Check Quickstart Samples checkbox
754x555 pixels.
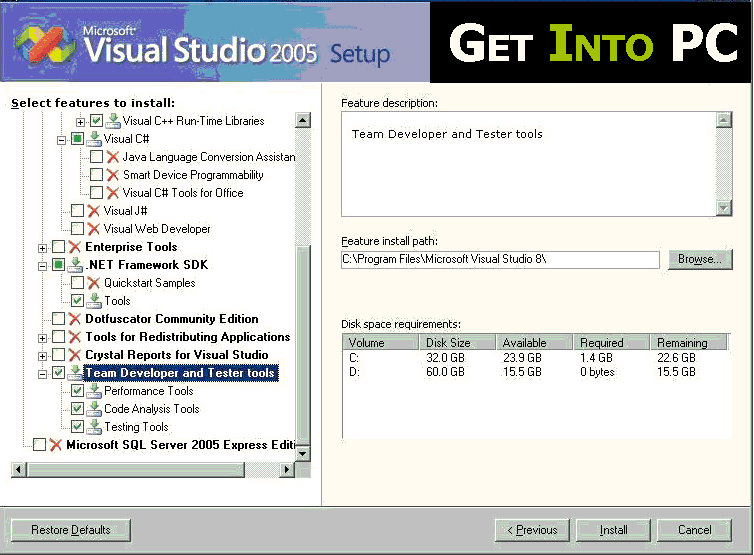[x=77, y=283]
